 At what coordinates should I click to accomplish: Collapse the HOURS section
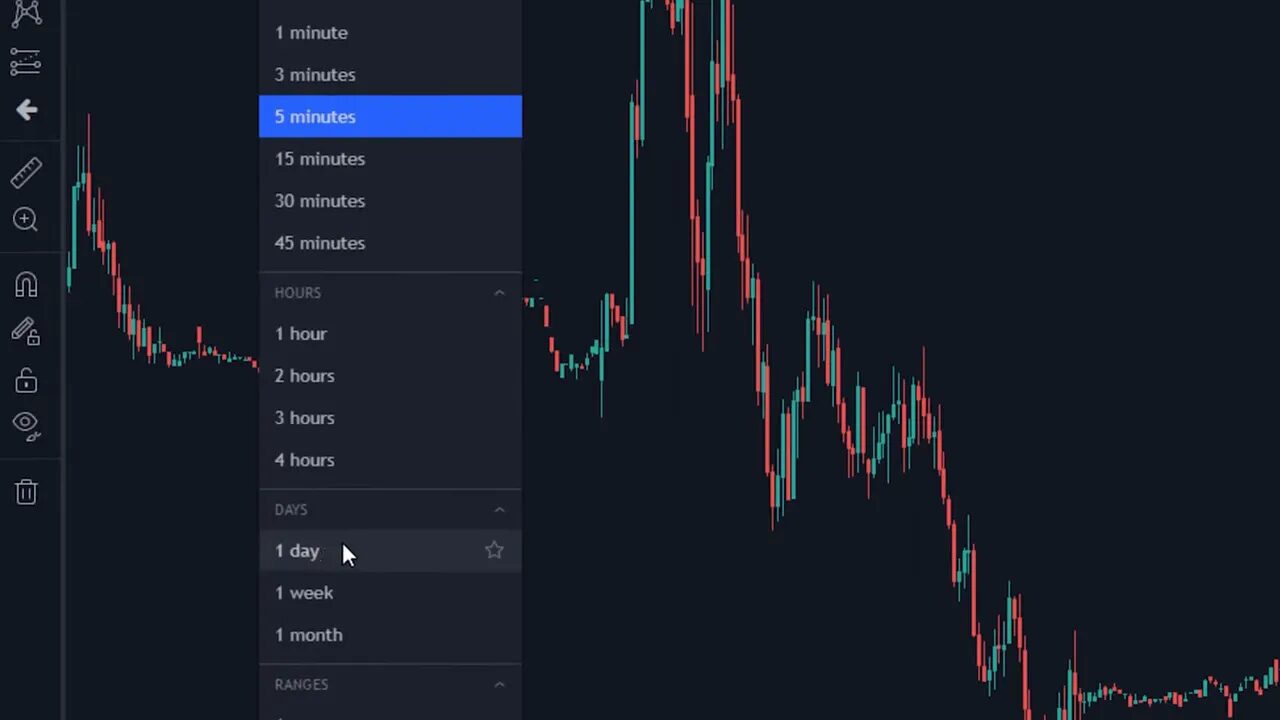499,292
